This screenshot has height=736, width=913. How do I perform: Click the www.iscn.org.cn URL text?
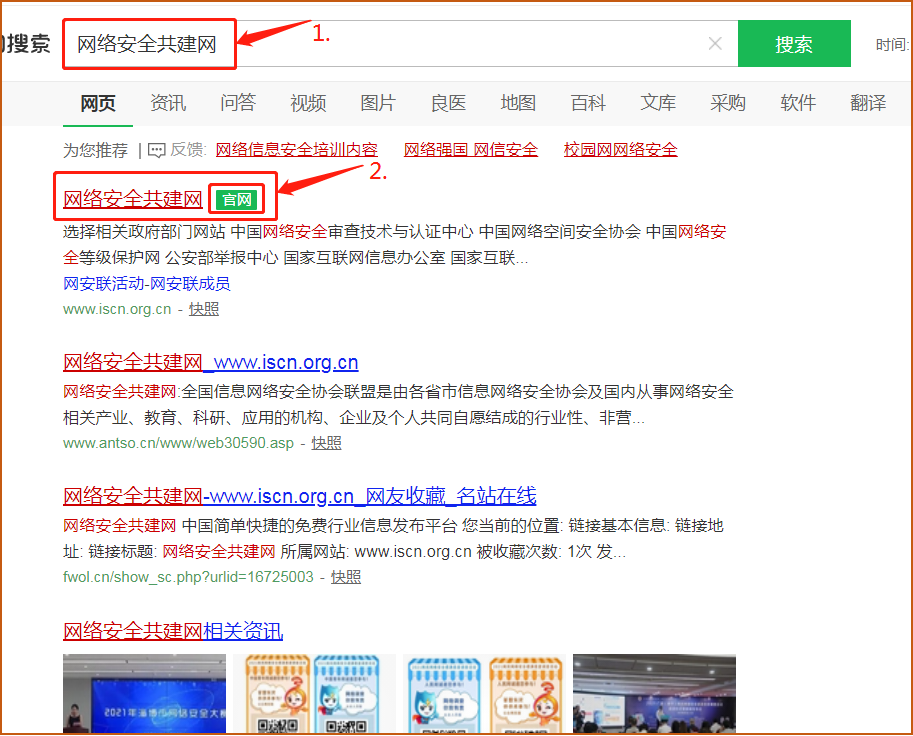pos(117,309)
